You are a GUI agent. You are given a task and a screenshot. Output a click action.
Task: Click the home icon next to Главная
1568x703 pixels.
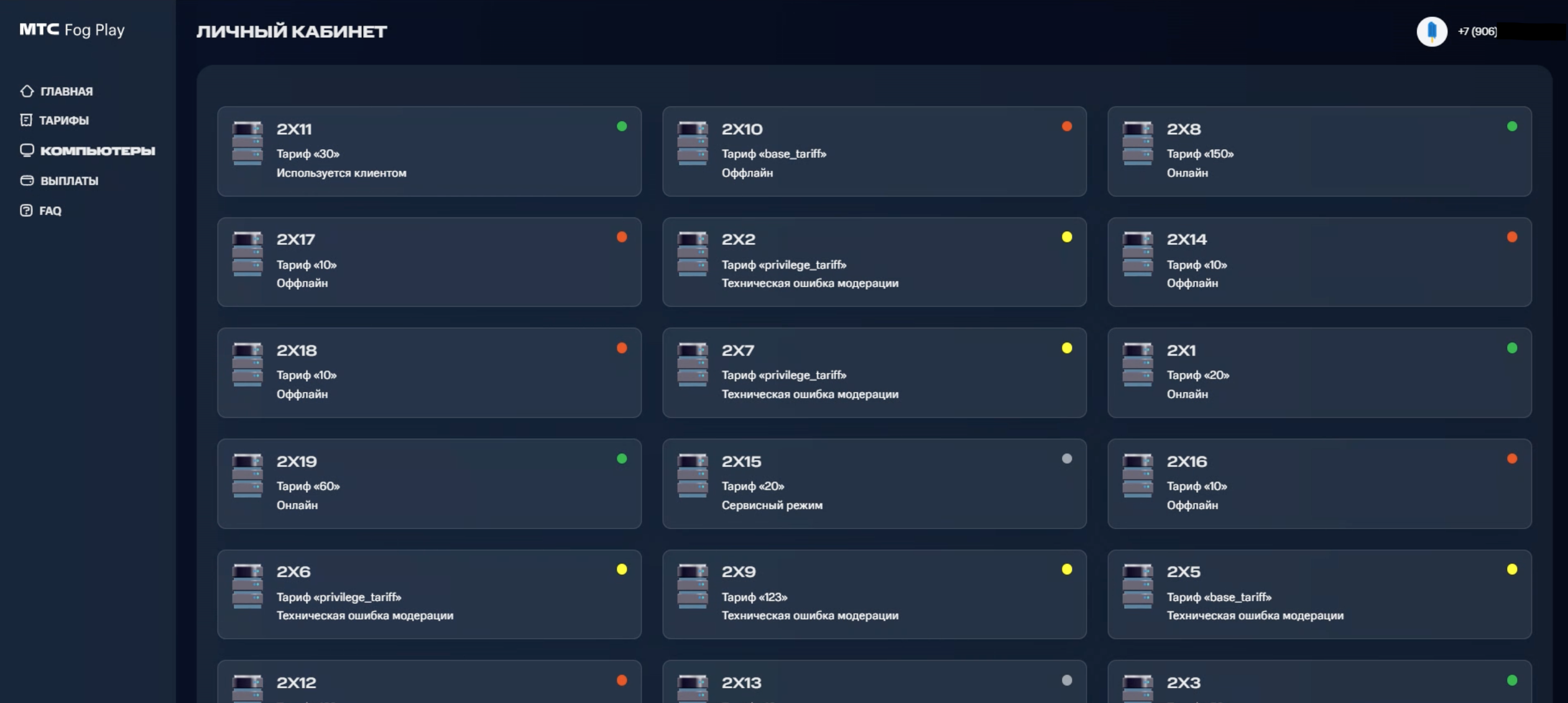(x=27, y=91)
